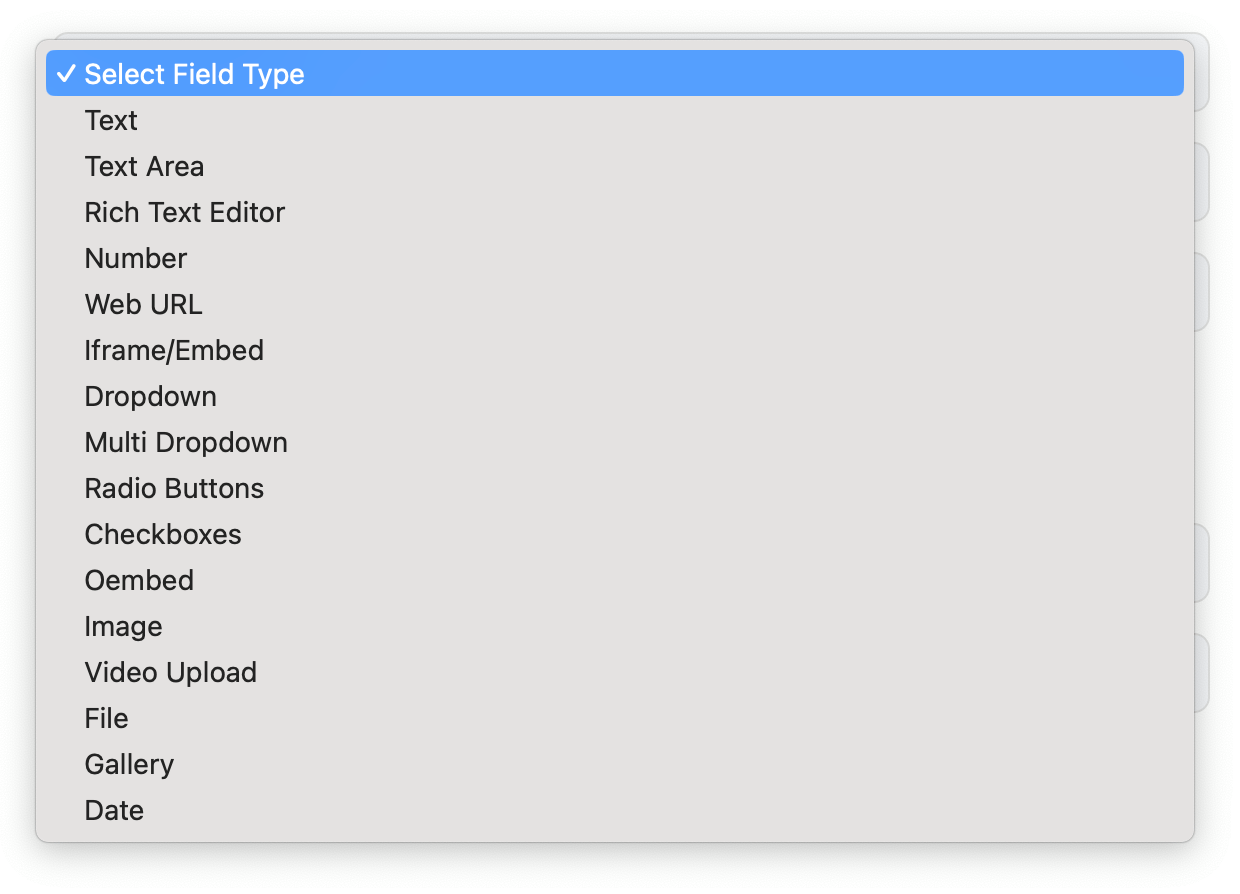The image size is (1240, 894).
Task: Select the Date field type
Action: [x=114, y=810]
